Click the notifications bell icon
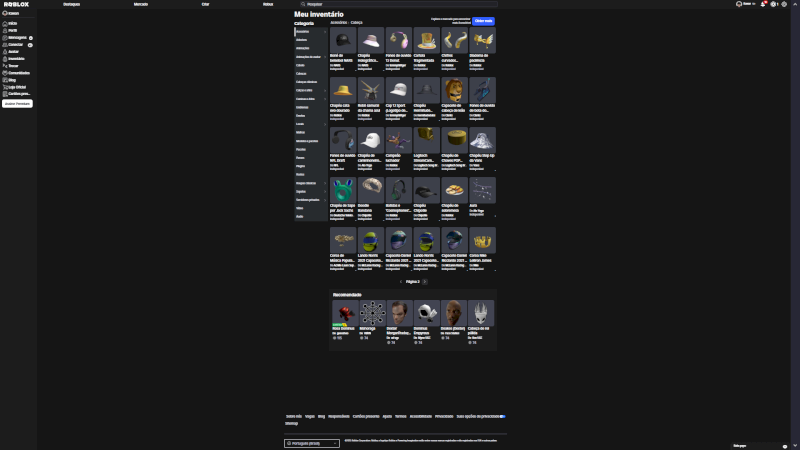This screenshot has width=800, height=450. tap(763, 4)
